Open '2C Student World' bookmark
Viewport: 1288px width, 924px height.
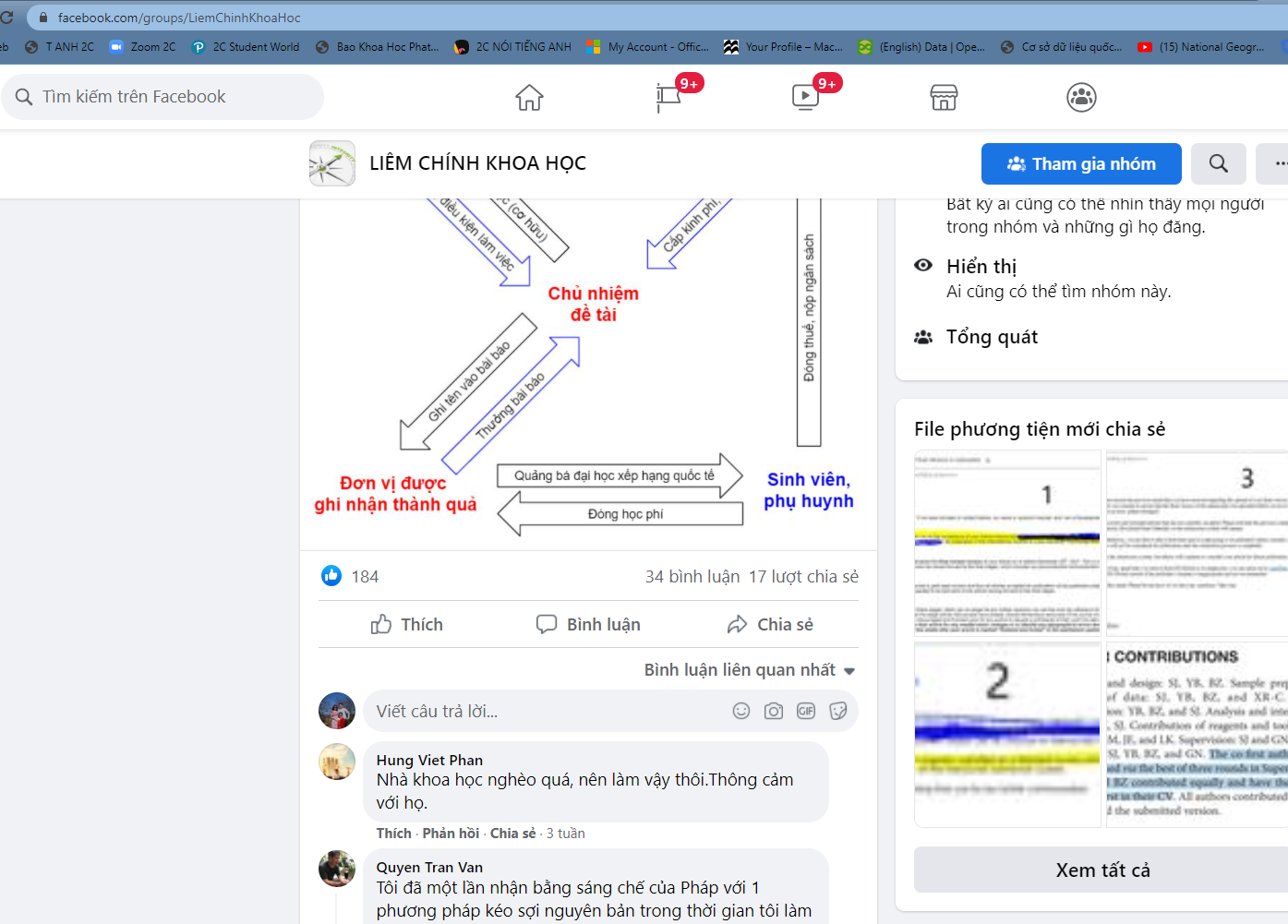[x=246, y=47]
